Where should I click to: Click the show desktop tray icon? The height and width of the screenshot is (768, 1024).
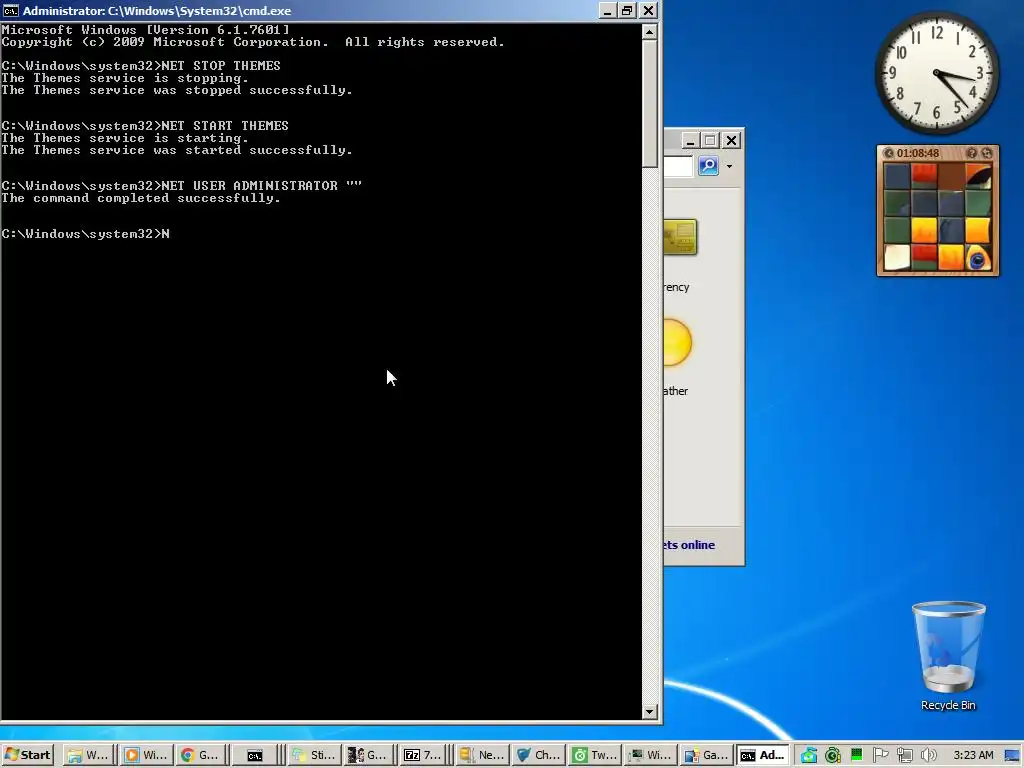(1013, 756)
